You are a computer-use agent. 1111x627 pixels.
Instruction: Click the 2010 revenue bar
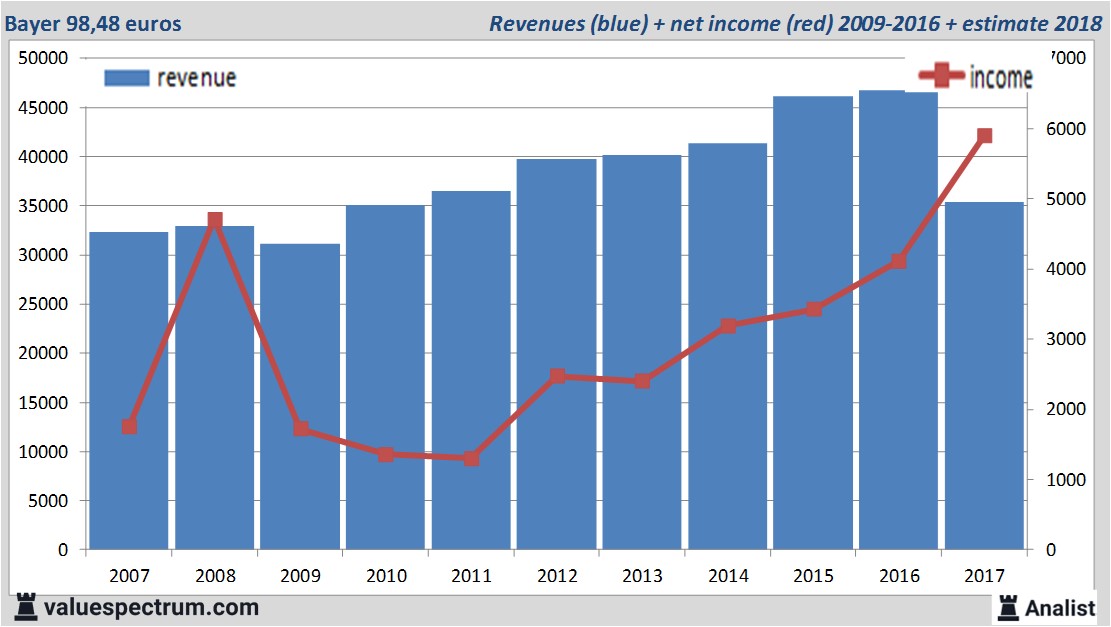385,377
